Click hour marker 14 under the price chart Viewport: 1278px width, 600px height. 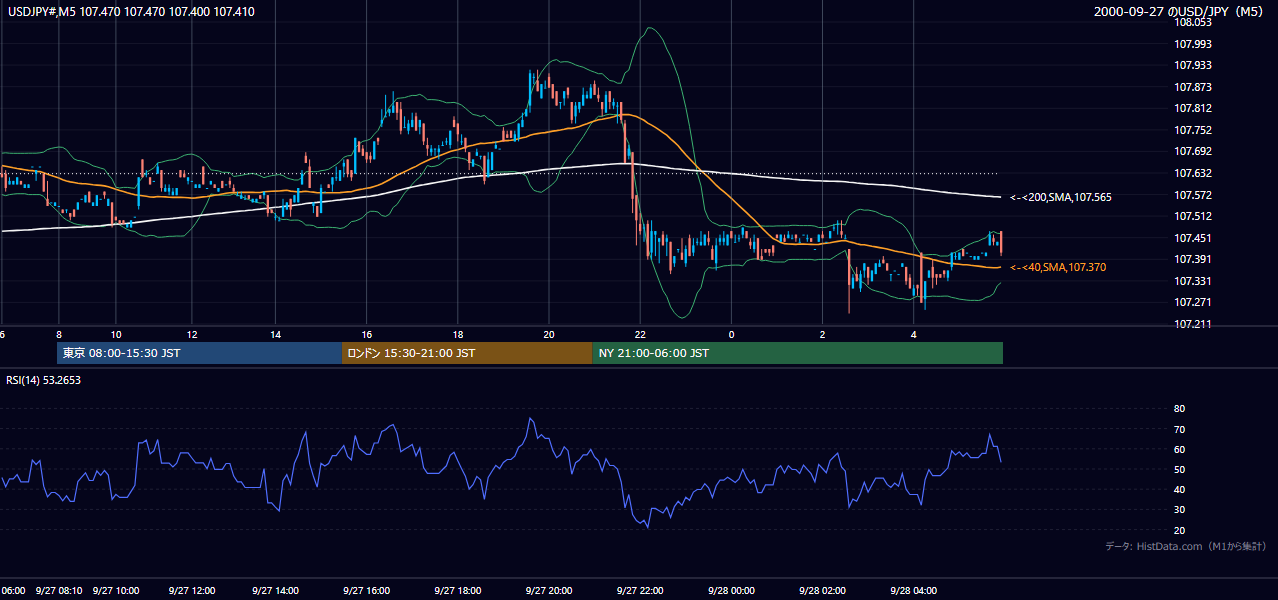point(275,334)
